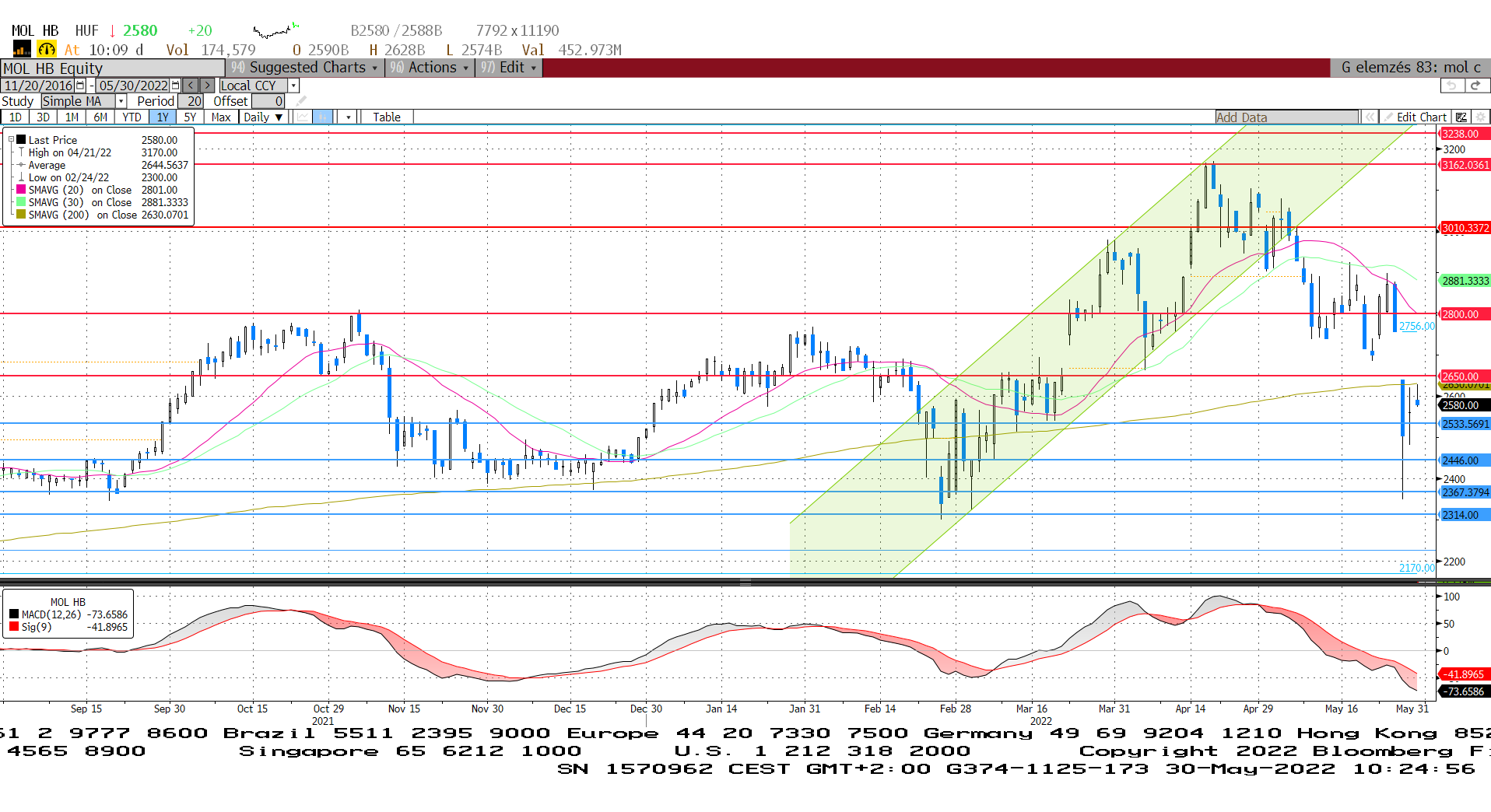This screenshot has width=1491, height=812.
Task: Click the start date field 11/20/2016
Action: (x=38, y=86)
